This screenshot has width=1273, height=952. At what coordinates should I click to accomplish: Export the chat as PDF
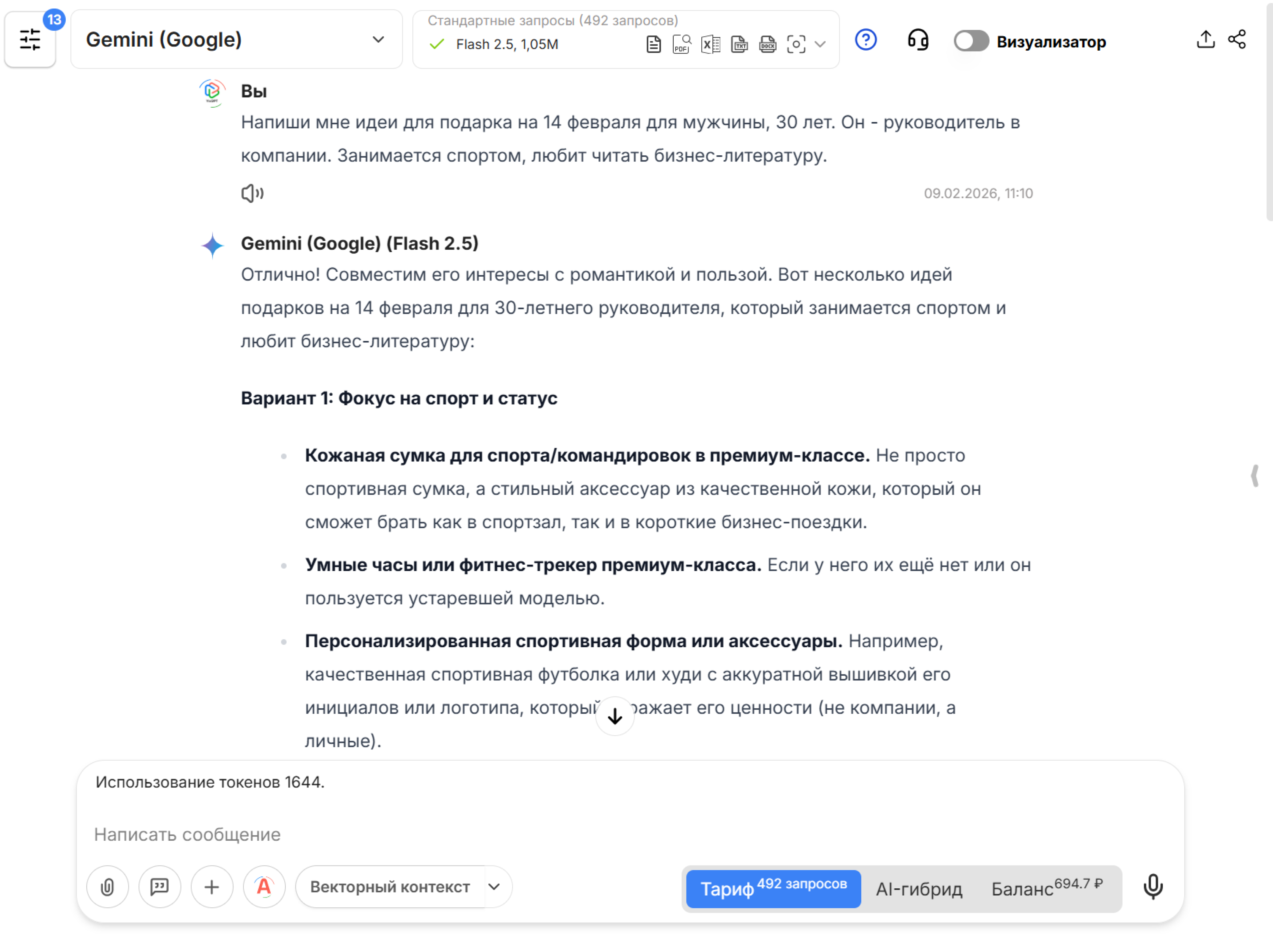tap(681, 44)
